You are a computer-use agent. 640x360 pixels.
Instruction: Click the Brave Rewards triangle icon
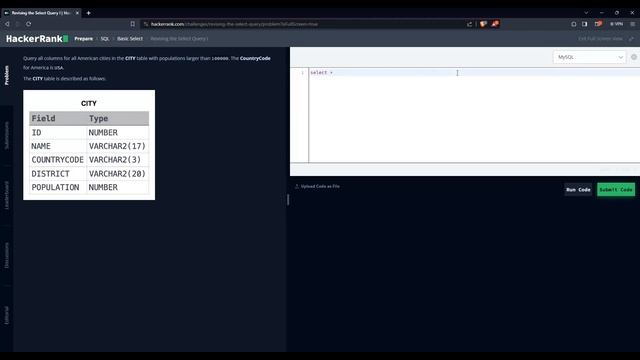(495, 24)
